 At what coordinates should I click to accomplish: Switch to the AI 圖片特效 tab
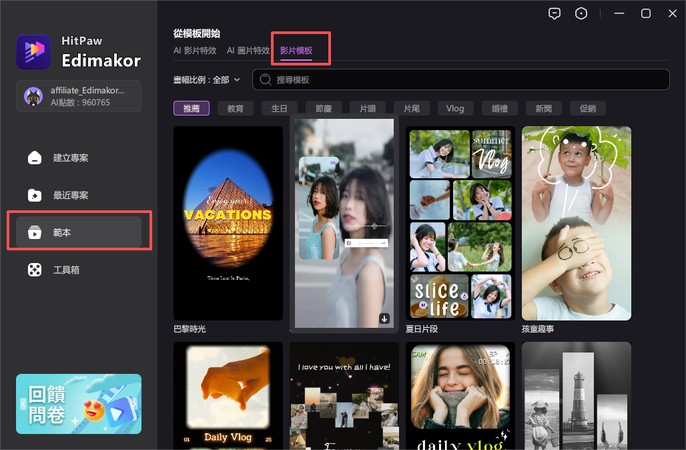(x=248, y=50)
